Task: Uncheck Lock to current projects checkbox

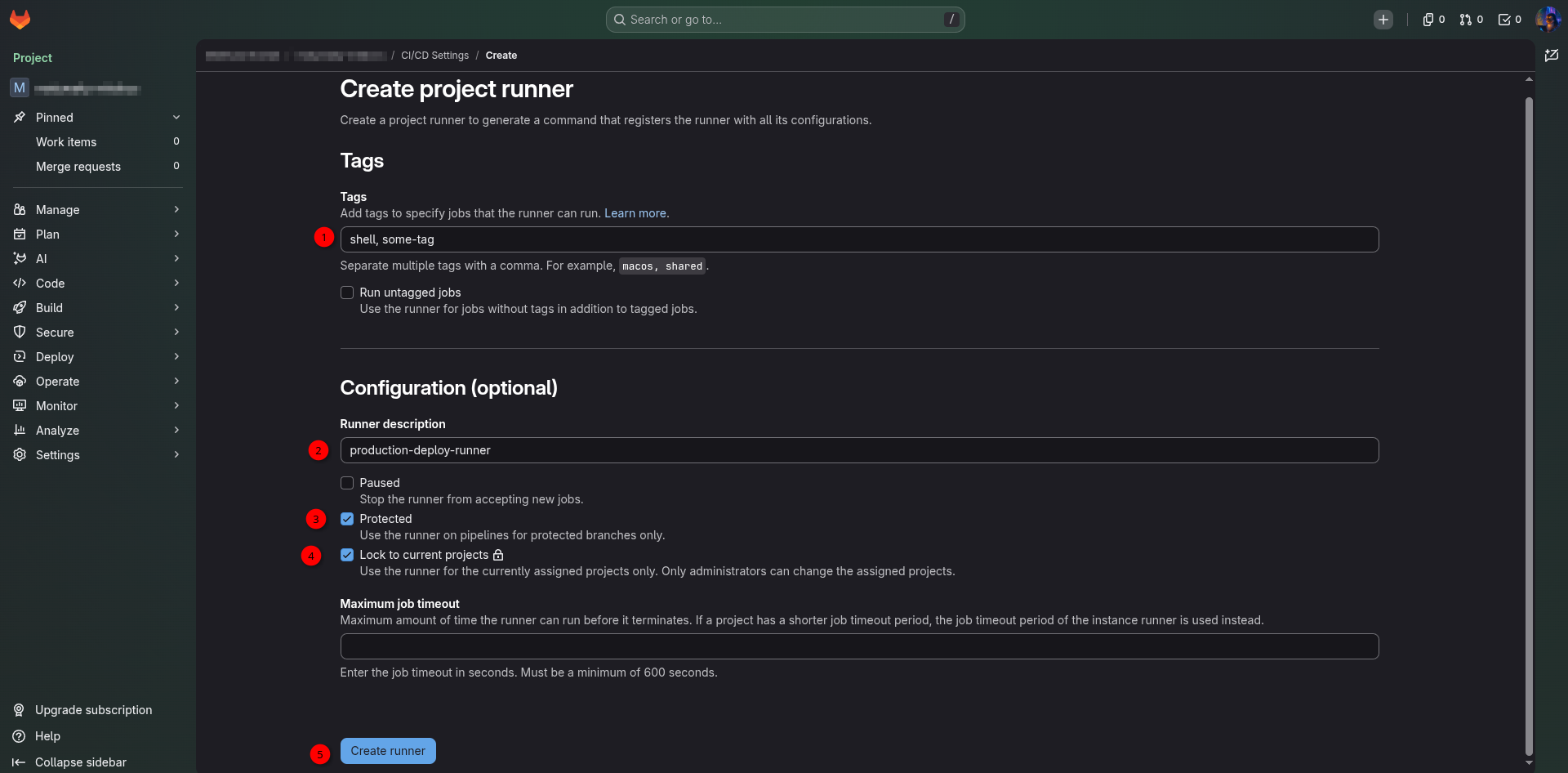Action: tap(347, 555)
